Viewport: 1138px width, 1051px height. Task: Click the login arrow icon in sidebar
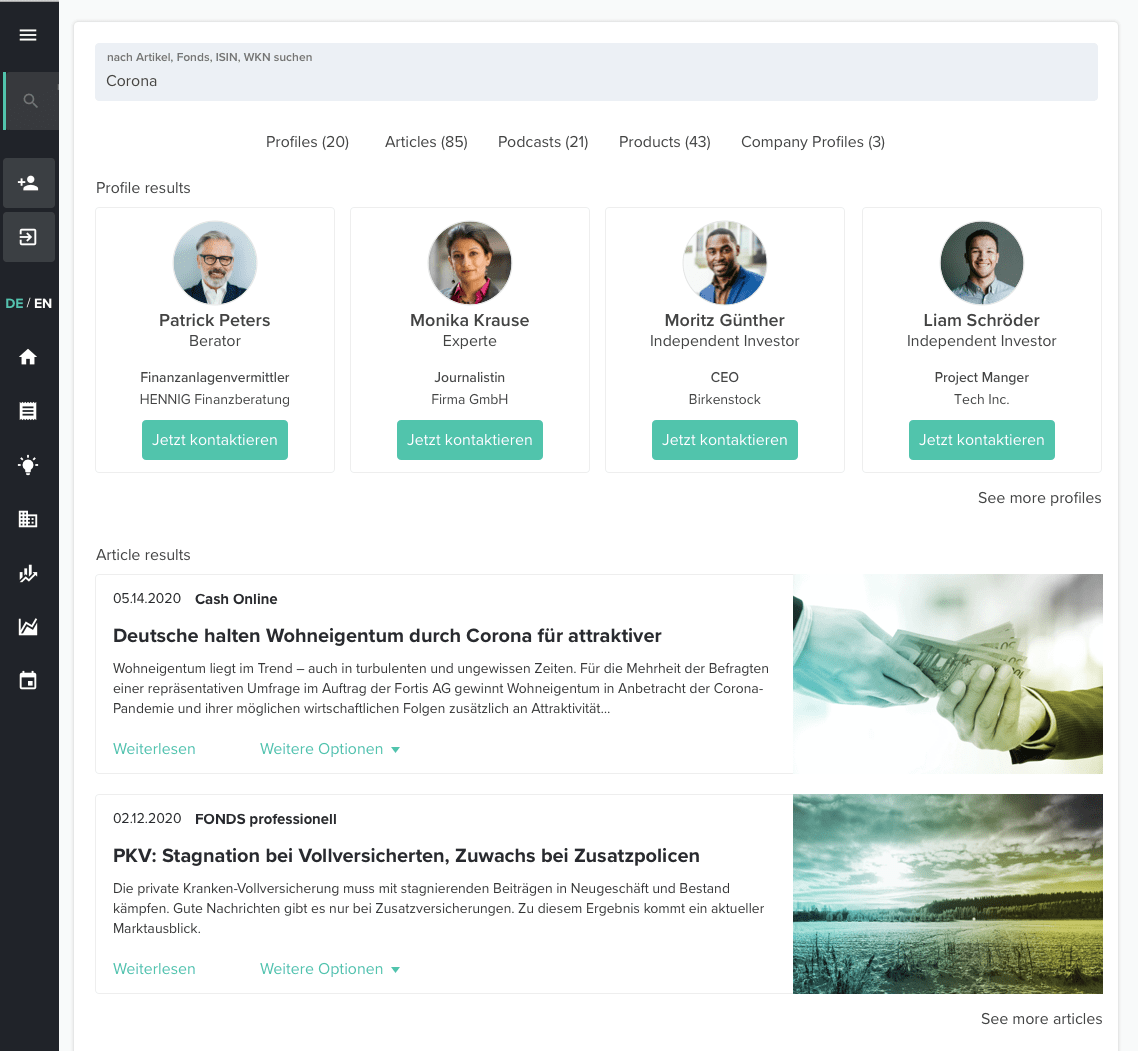[28, 237]
